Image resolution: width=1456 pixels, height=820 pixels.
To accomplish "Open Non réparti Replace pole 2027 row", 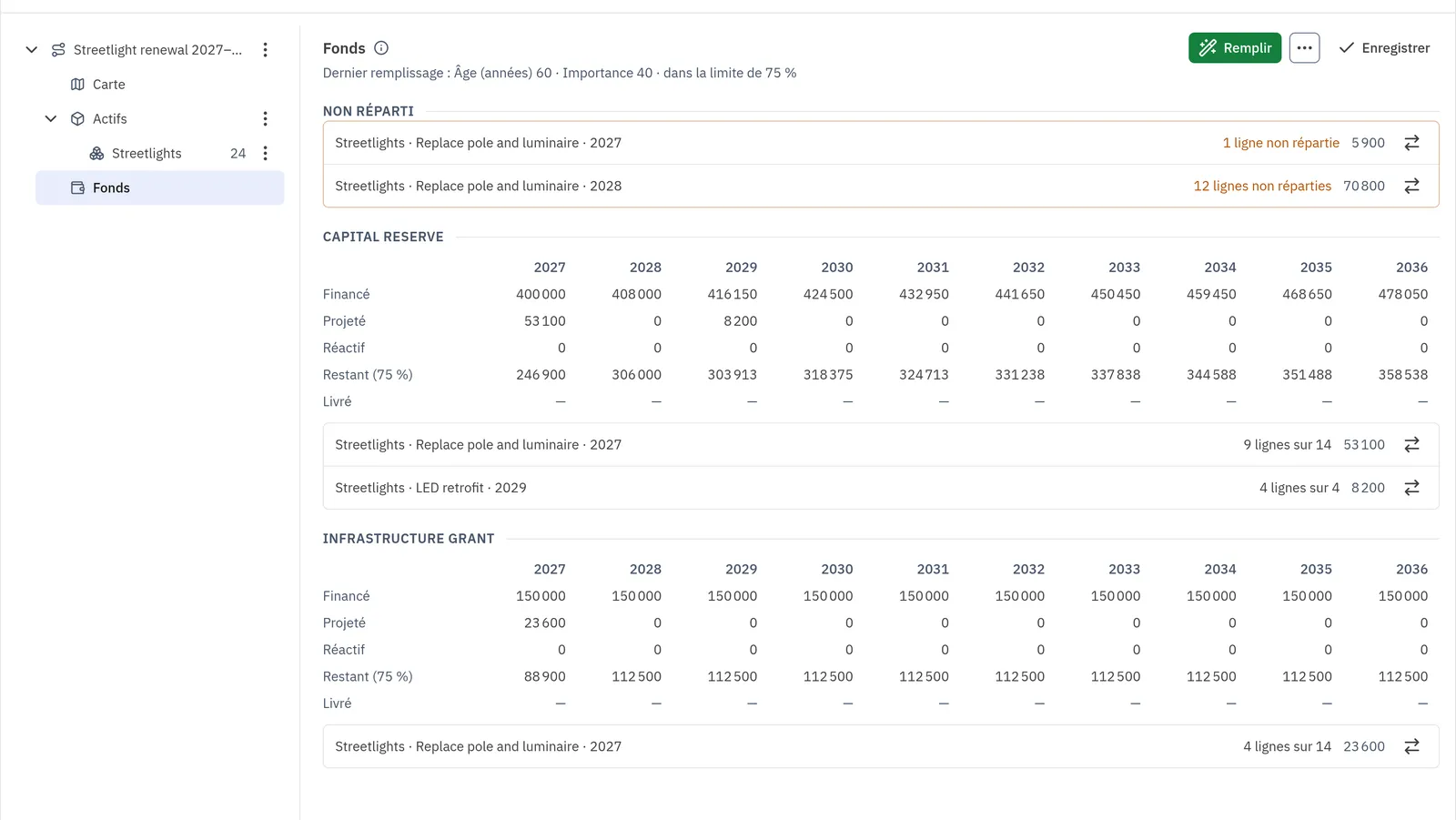I will tap(881, 143).
